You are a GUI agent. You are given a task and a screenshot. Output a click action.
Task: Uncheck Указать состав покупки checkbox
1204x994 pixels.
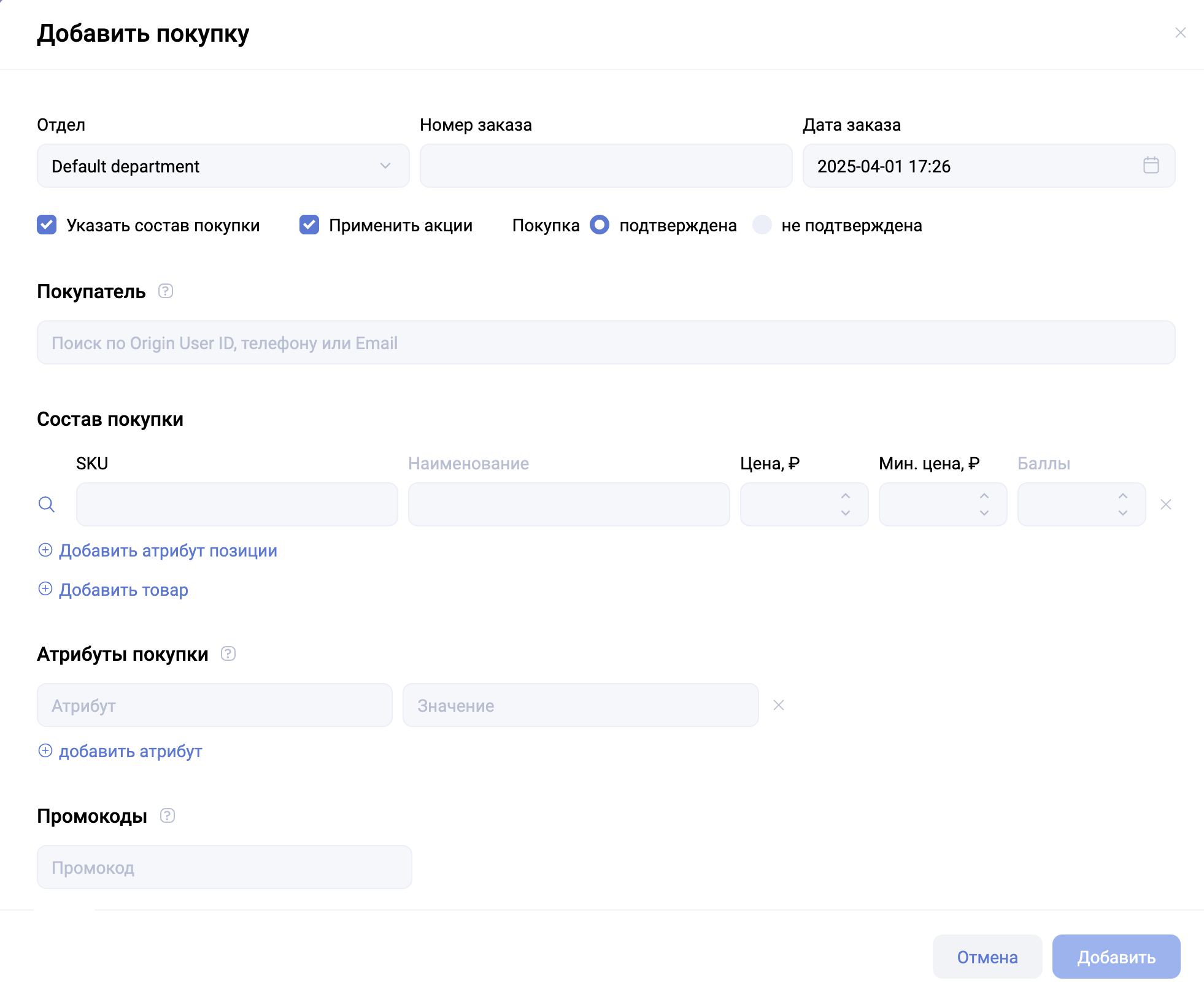pos(47,225)
